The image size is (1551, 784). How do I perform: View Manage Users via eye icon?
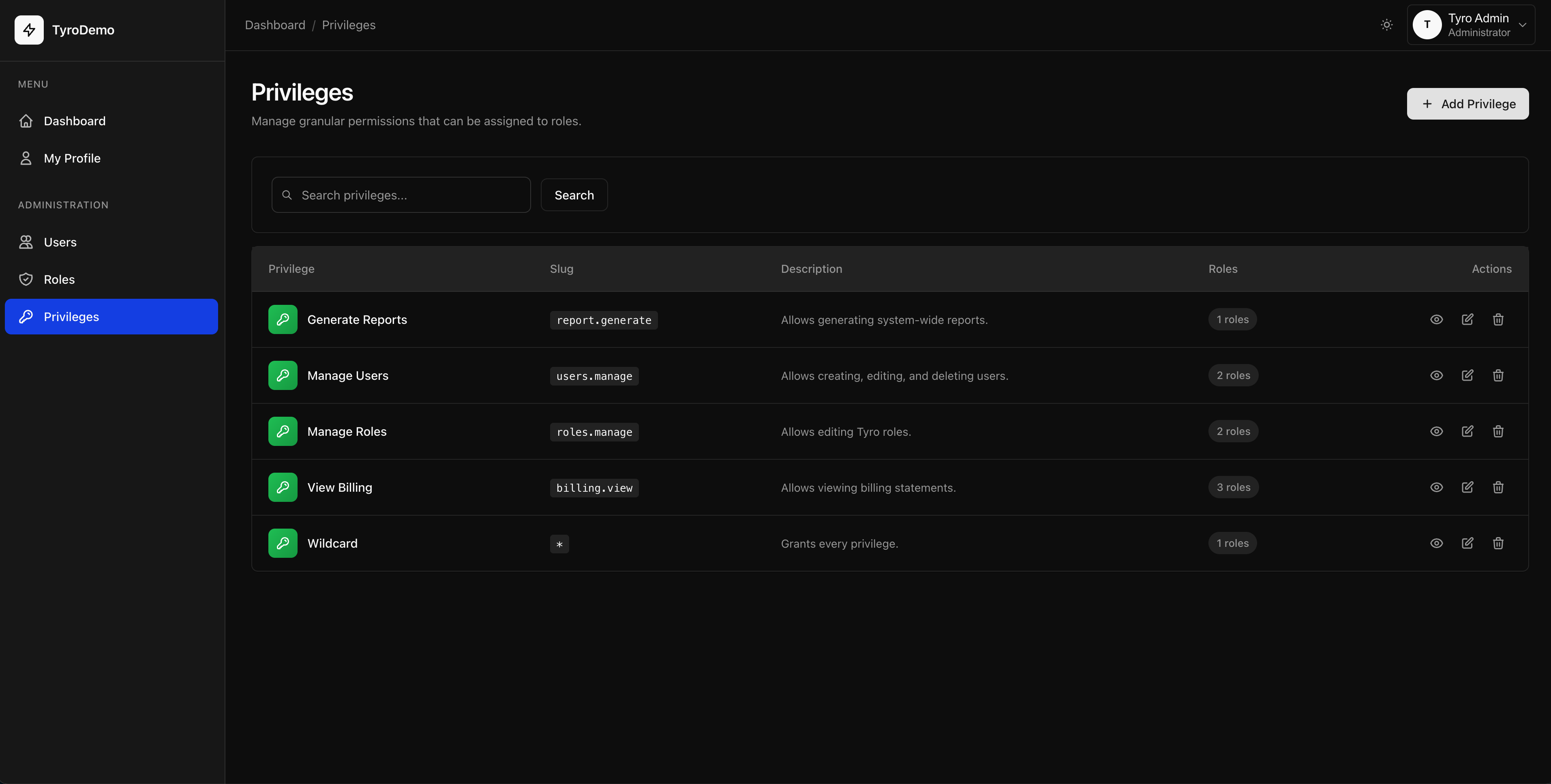(1436, 375)
